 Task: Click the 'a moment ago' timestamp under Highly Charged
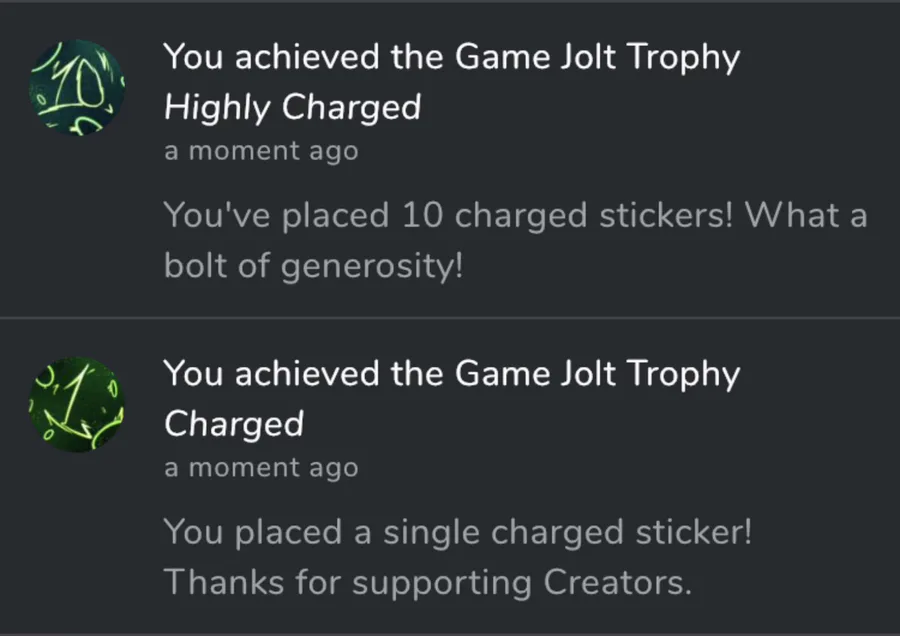[261, 151]
